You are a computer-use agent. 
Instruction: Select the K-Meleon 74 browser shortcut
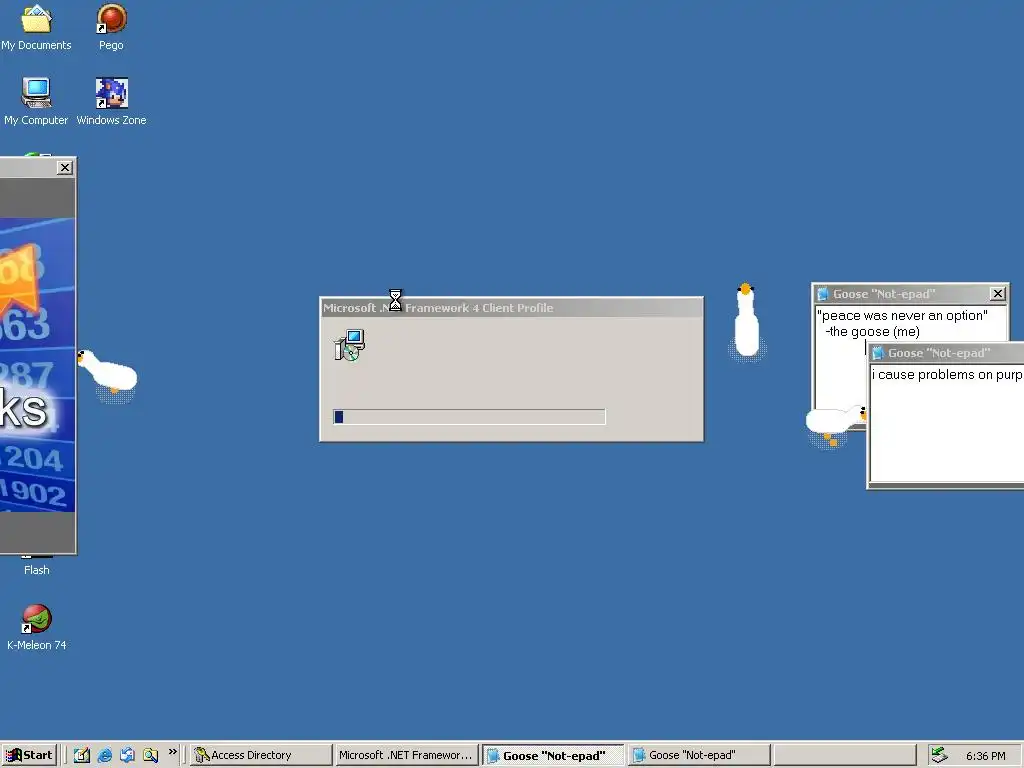tap(37, 627)
